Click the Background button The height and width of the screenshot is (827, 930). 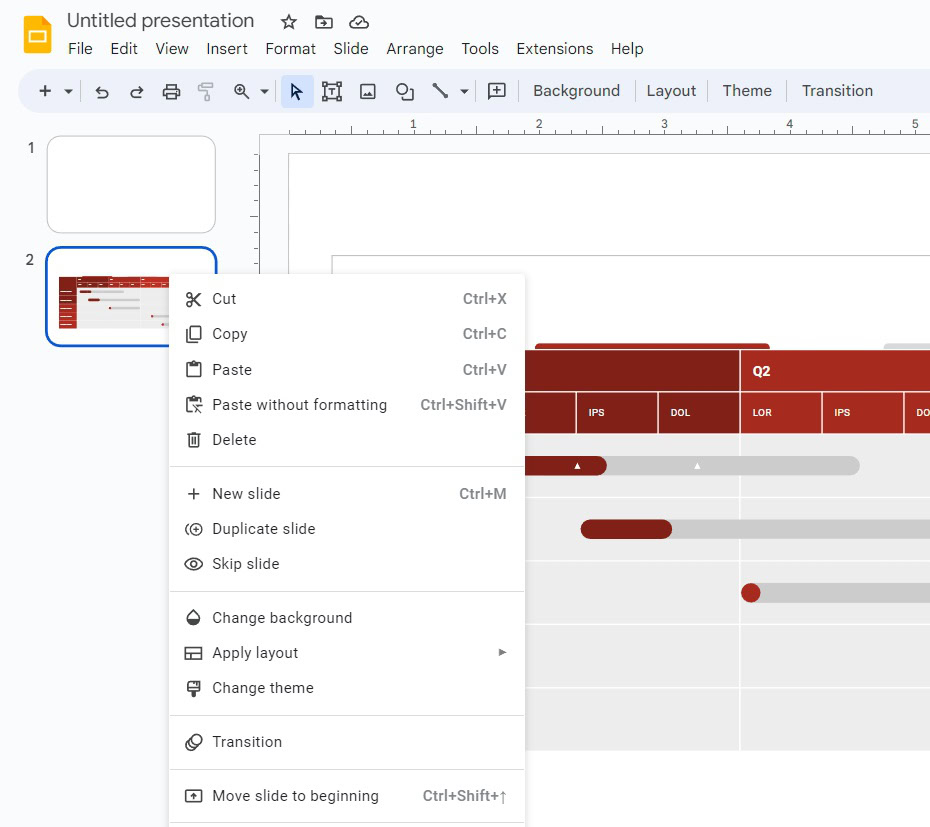[576, 91]
